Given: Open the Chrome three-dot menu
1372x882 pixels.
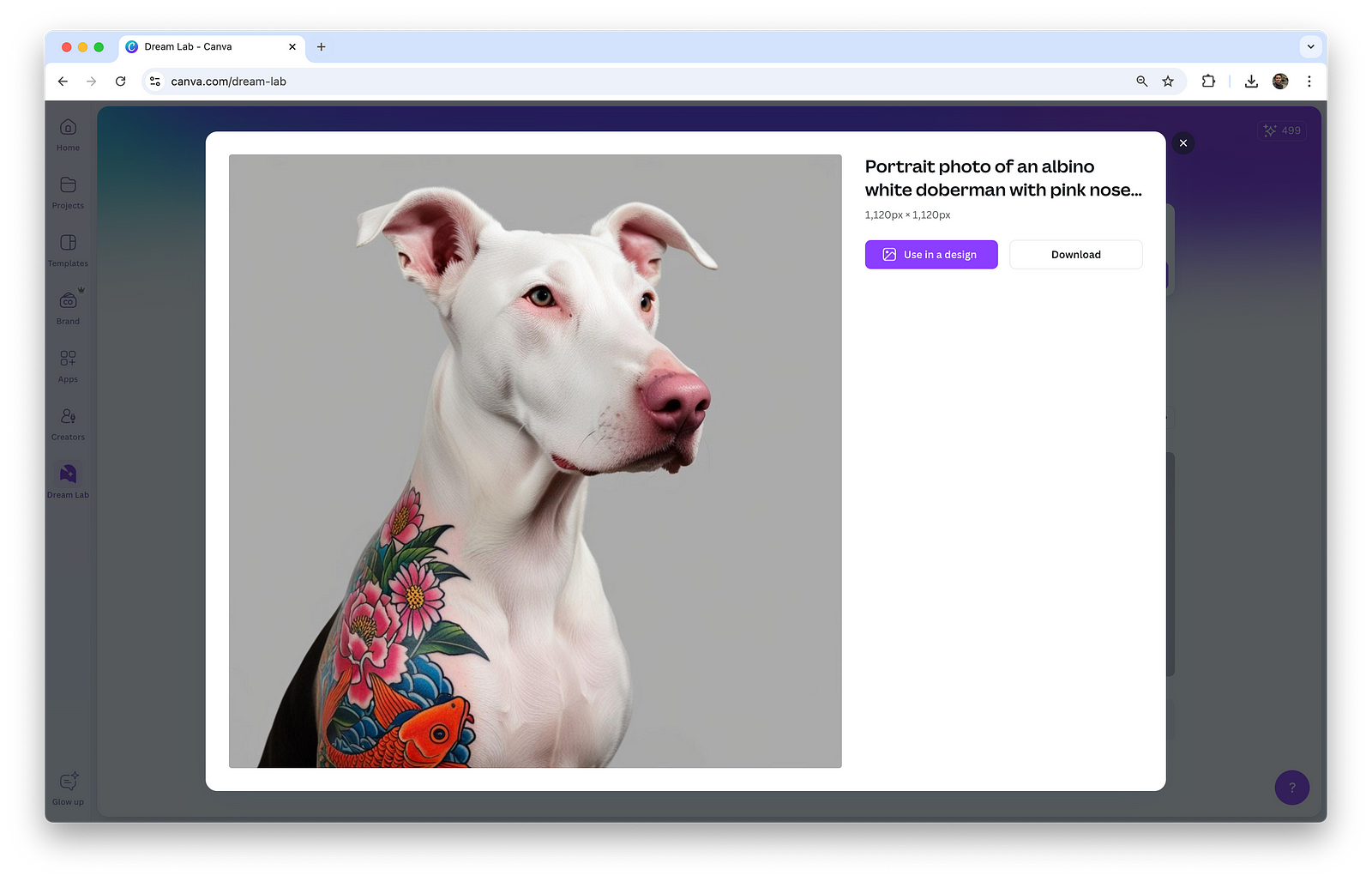Looking at the screenshot, I should click(1309, 81).
